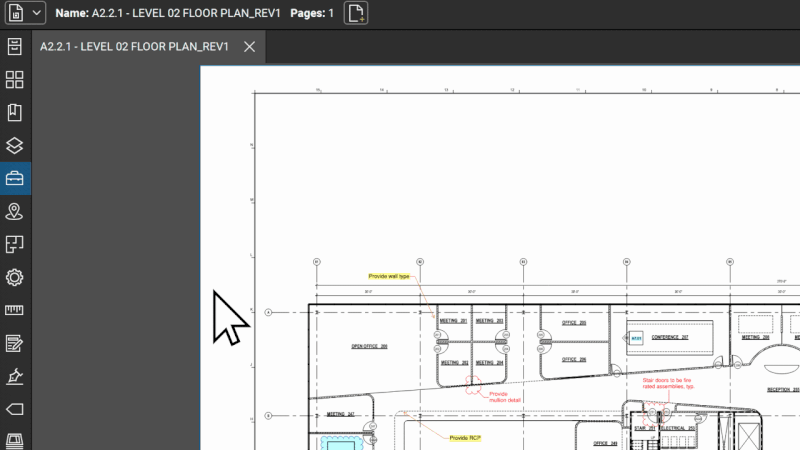Open the Places location pin panel
This screenshot has width=800, height=450.
(15, 212)
